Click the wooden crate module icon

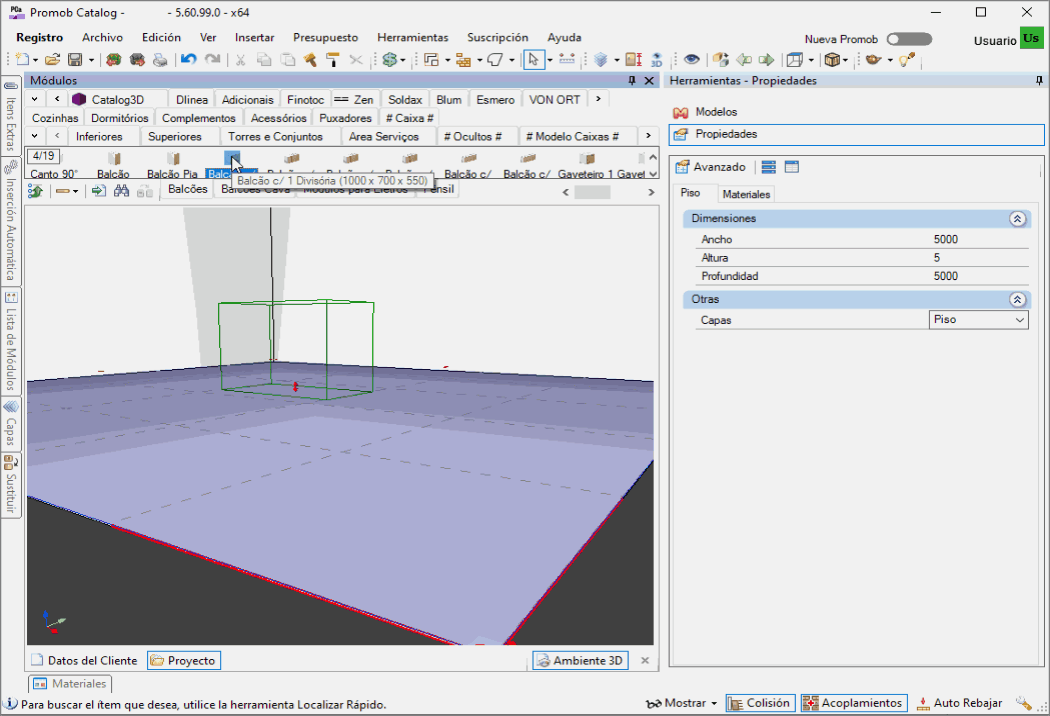832,60
